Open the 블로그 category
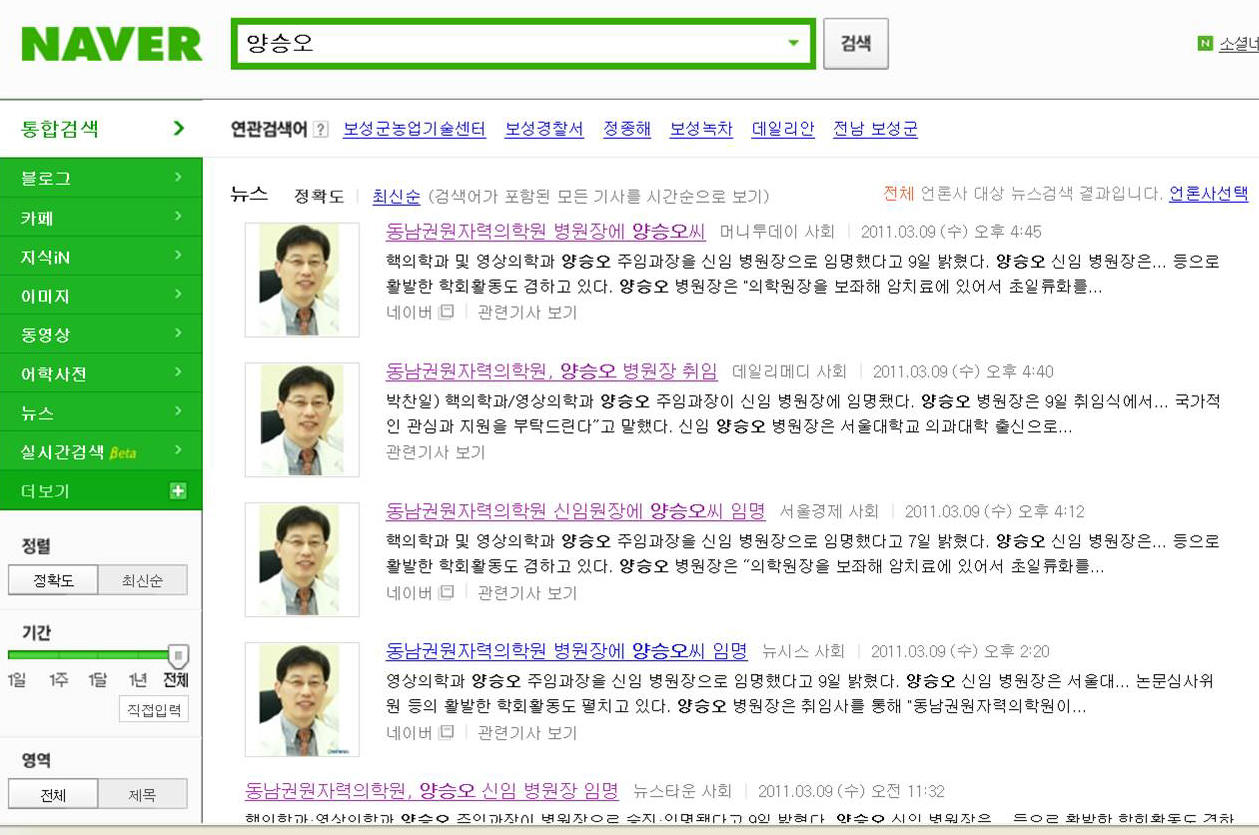1259x835 pixels. coord(101,178)
